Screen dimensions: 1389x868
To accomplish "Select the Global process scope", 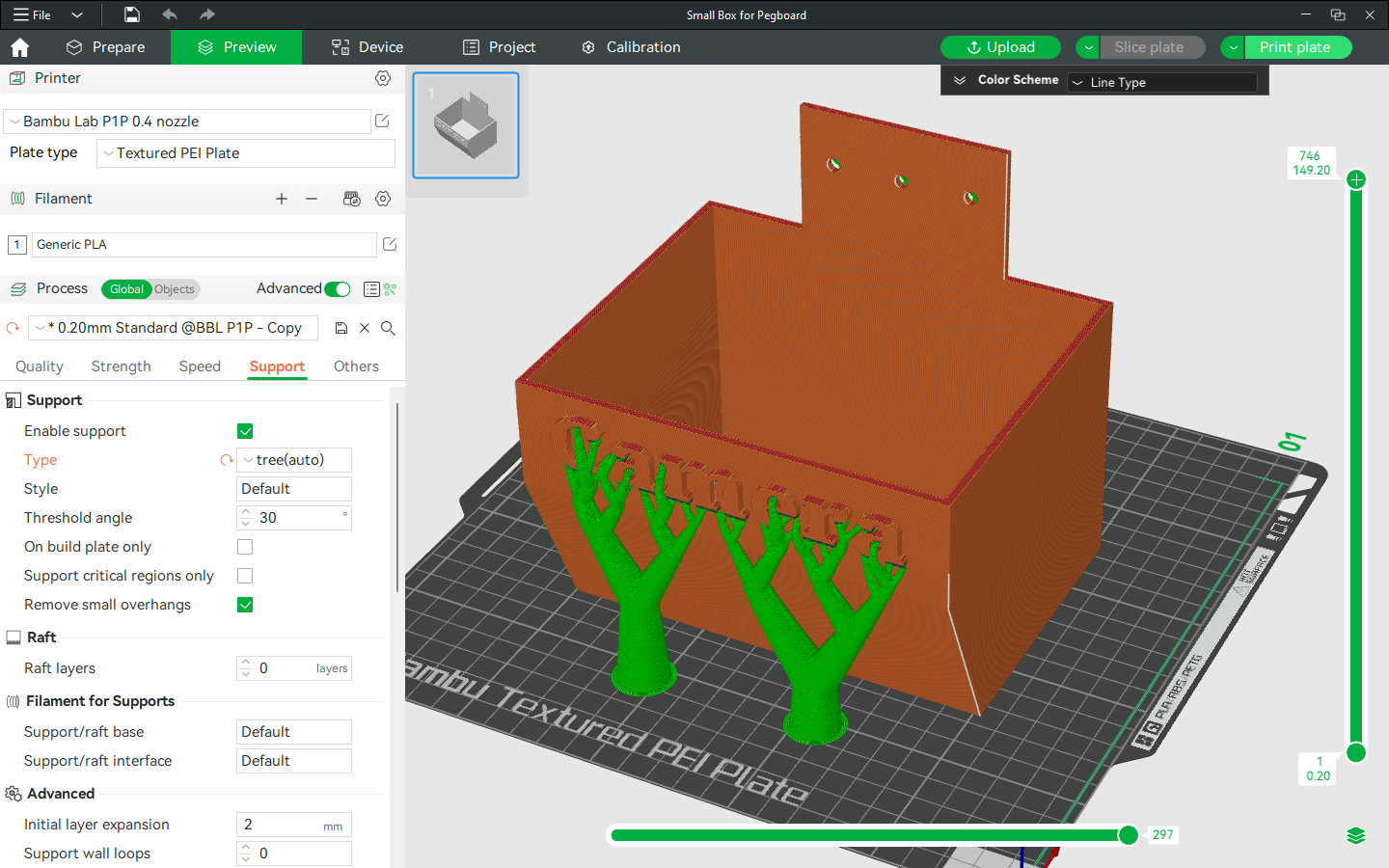I will [126, 289].
